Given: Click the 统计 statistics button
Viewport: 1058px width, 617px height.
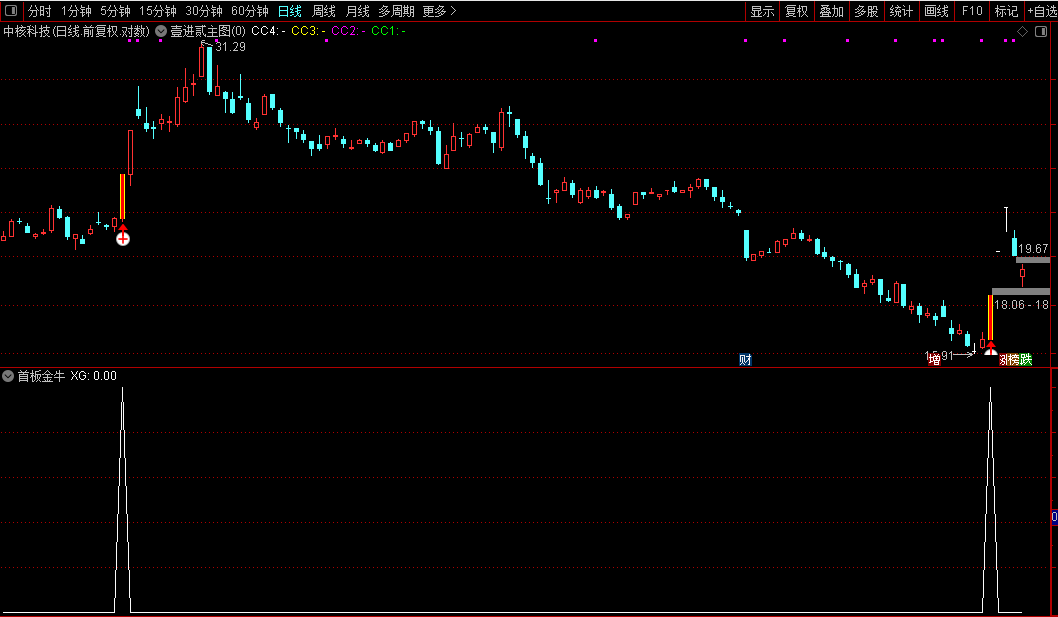Looking at the screenshot, I should 901,11.
